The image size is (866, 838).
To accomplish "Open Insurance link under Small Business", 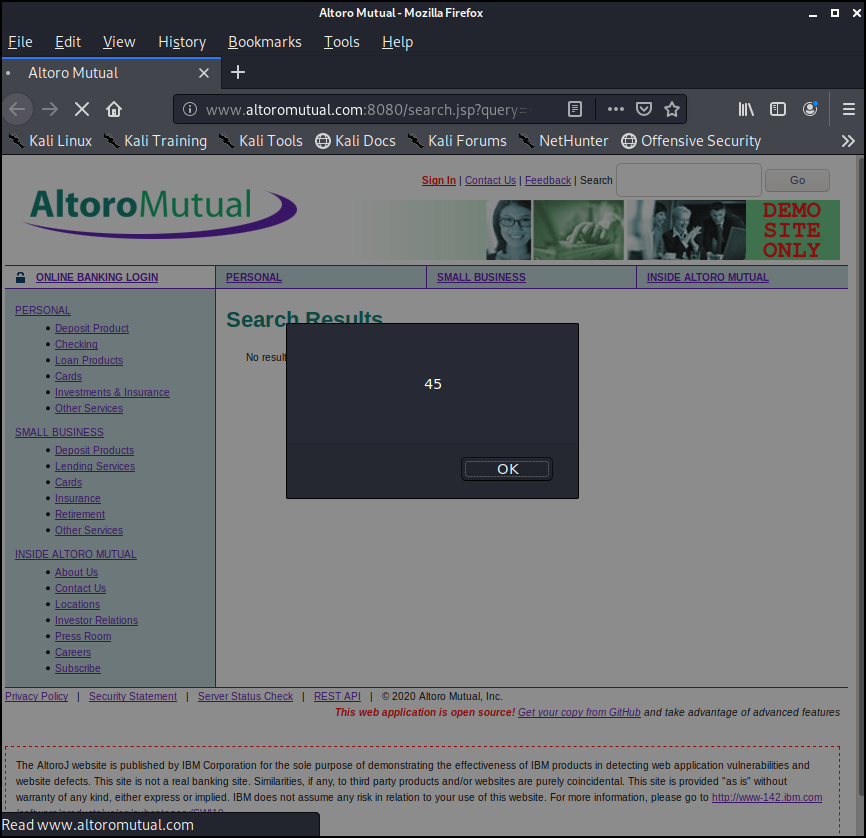I will (77, 498).
